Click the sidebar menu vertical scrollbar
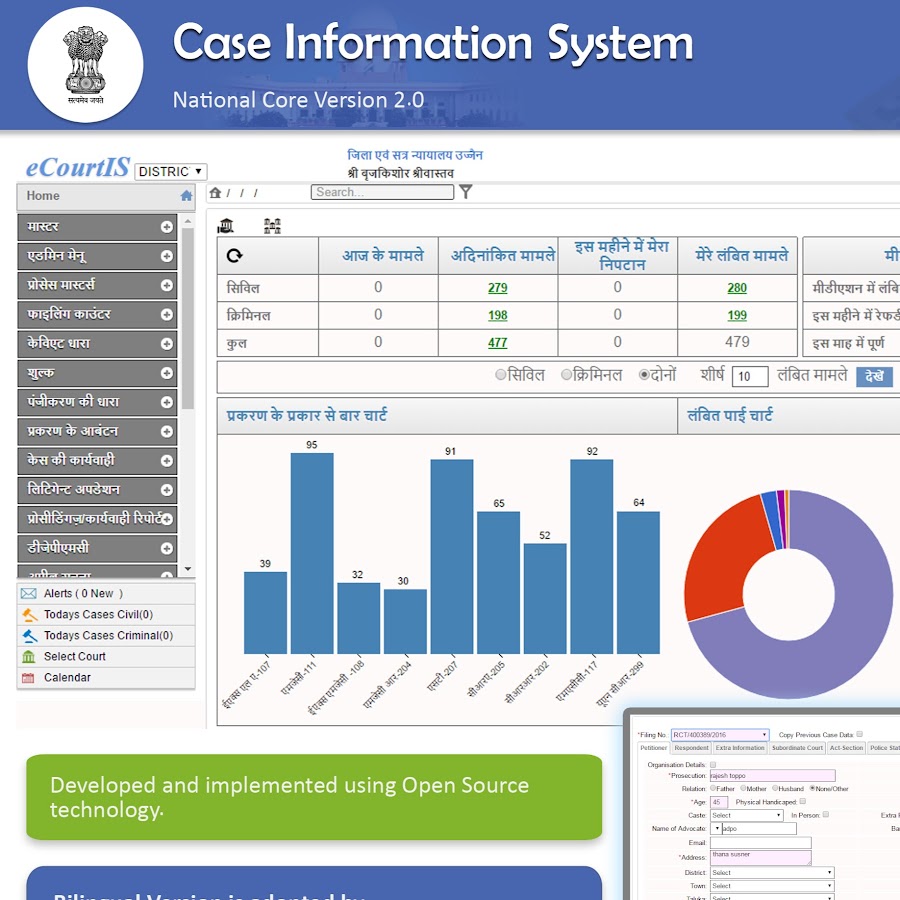This screenshot has height=900, width=900. (188, 319)
